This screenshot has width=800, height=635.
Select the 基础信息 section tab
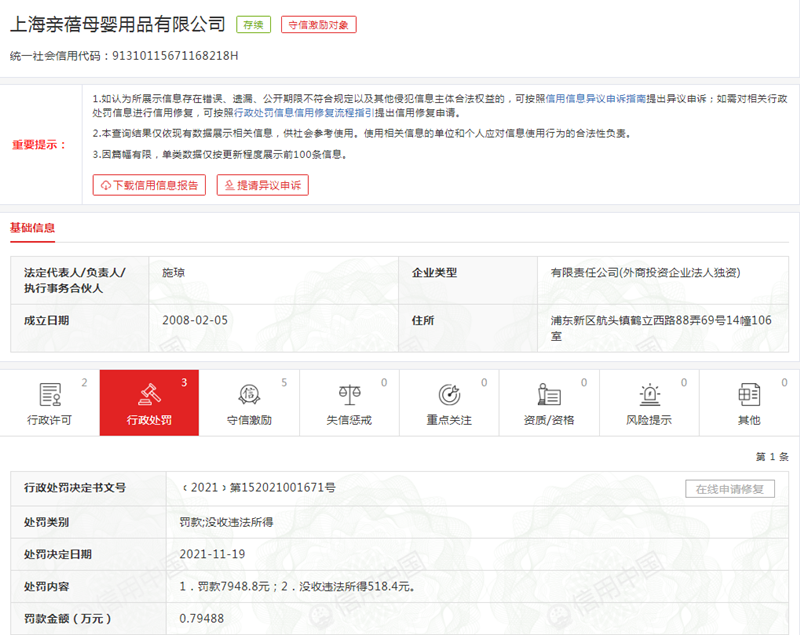(33, 228)
